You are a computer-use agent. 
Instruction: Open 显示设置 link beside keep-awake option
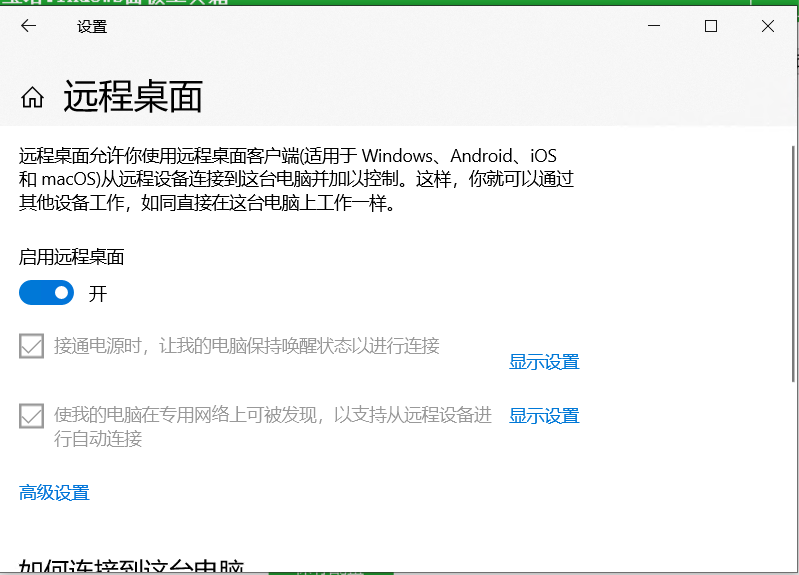click(x=544, y=362)
